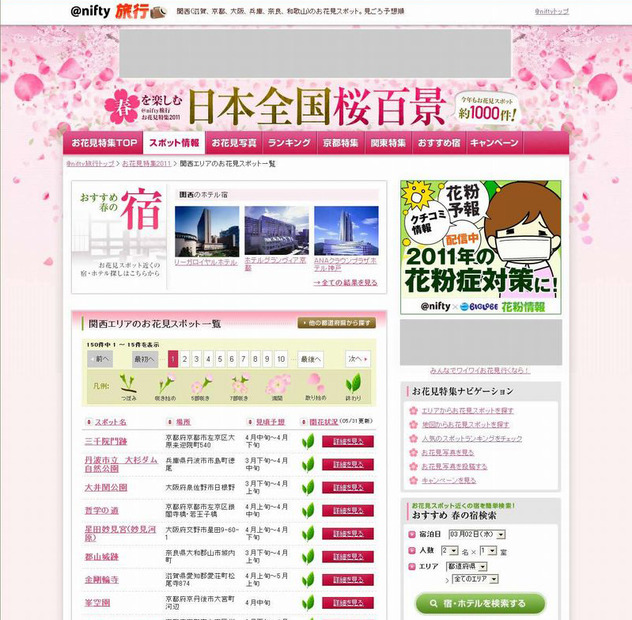
Task: Click the 5部咲き legend icon
Action: [x=201, y=383]
